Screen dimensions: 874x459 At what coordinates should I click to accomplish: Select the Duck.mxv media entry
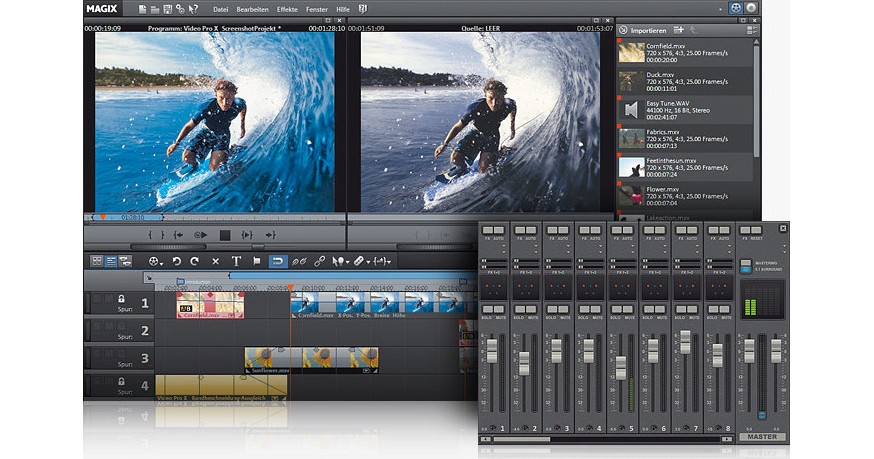[x=686, y=81]
